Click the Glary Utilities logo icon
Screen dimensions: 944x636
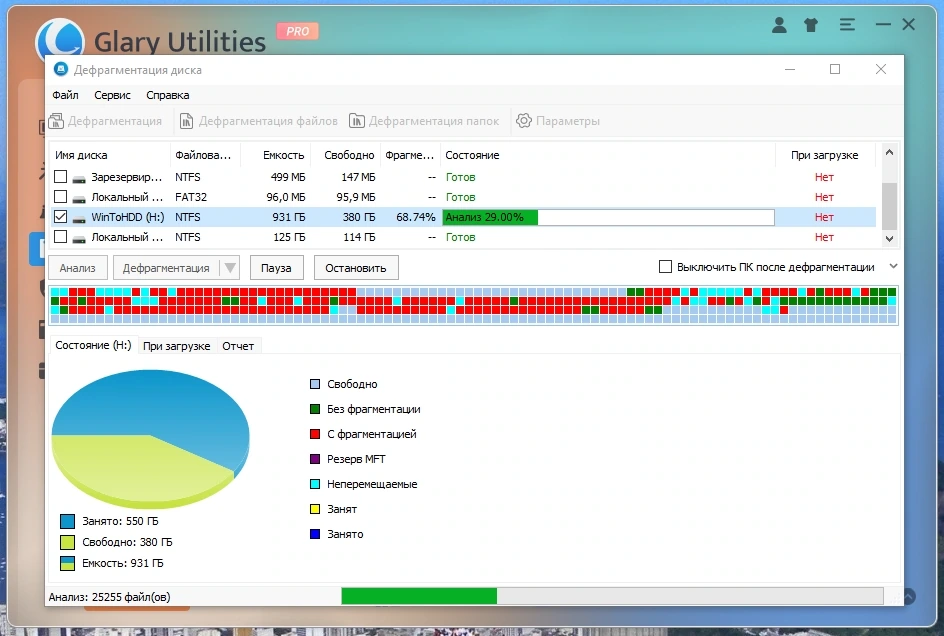(x=60, y=41)
